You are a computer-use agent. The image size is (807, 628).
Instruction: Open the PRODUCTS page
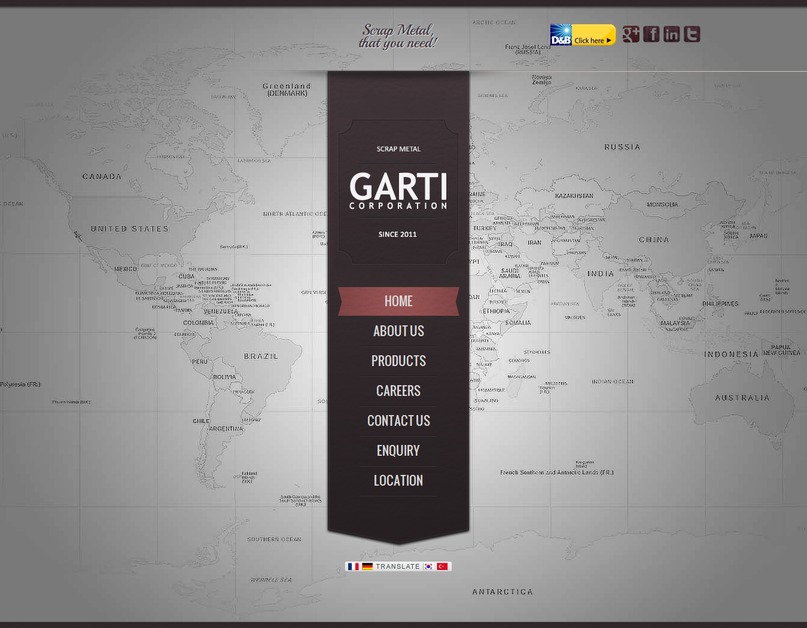pyautogui.click(x=398, y=361)
